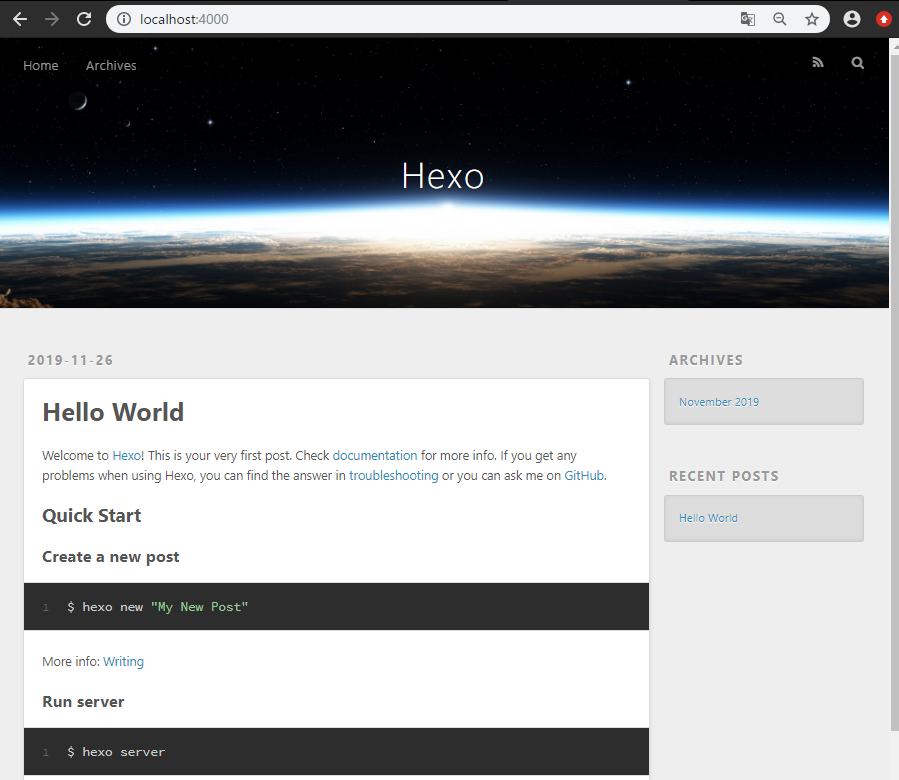Open the Archives menu item

111,65
